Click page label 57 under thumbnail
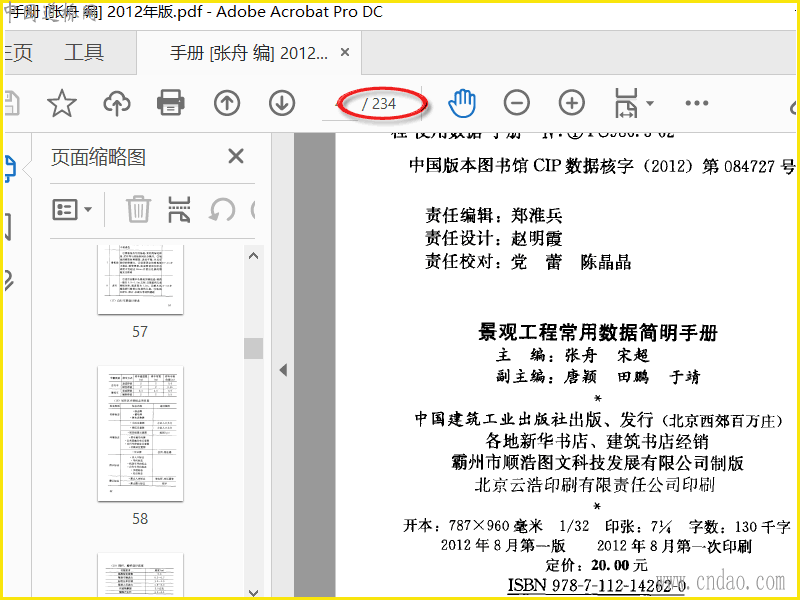 140,332
